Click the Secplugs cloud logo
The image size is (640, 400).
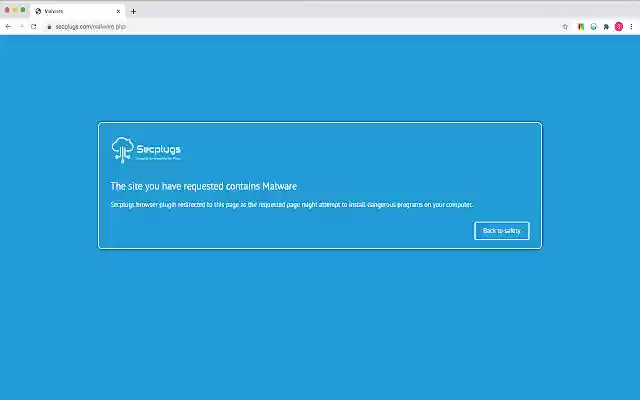146,150
